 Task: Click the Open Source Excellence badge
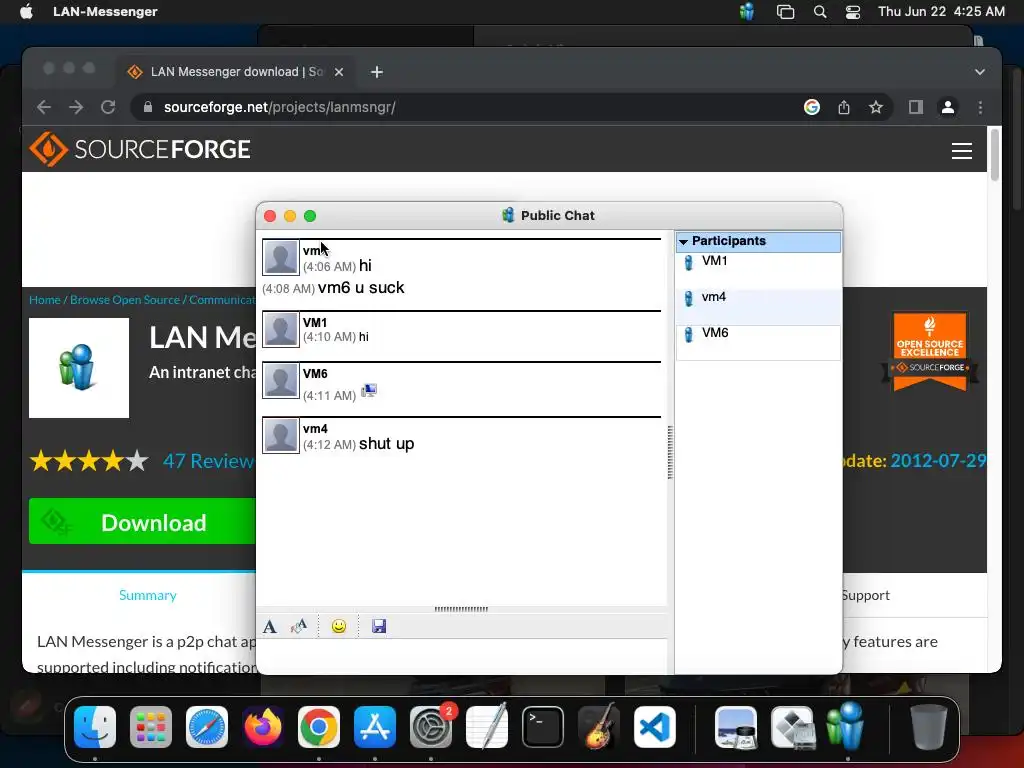[x=929, y=352]
